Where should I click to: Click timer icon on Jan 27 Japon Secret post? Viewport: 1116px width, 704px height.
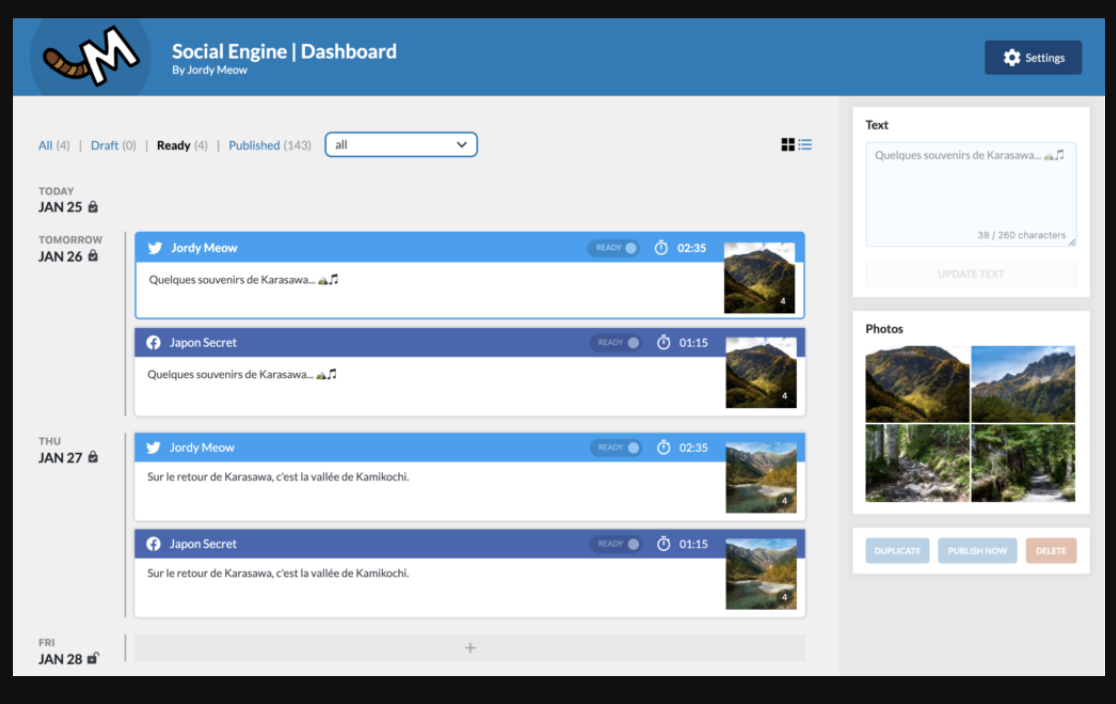point(663,544)
